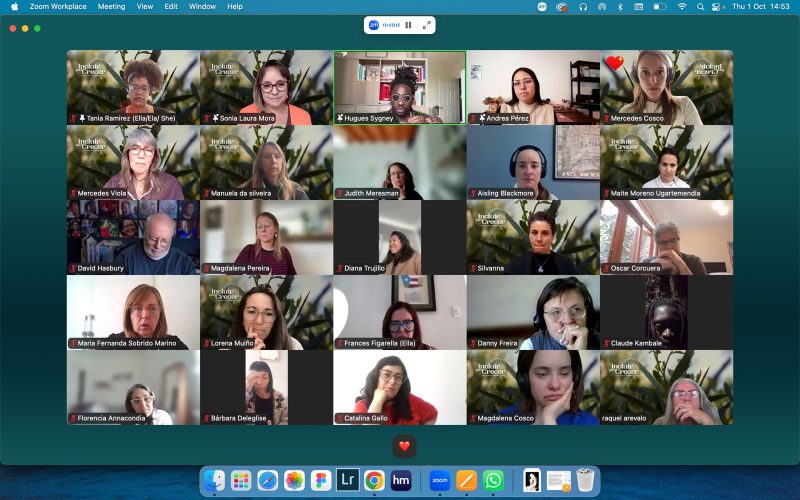
Task: Click the heart reaction on Mercedes Cosco's video
Action: (x=615, y=63)
